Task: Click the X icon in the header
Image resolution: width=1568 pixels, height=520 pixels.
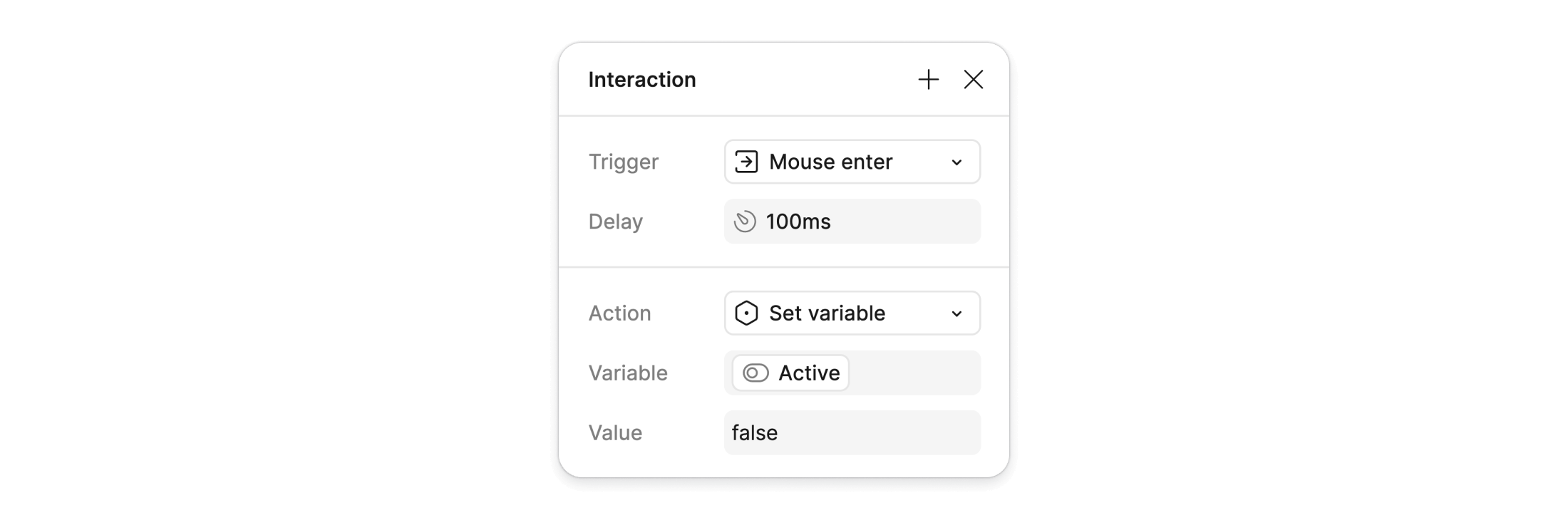Action: [974, 79]
